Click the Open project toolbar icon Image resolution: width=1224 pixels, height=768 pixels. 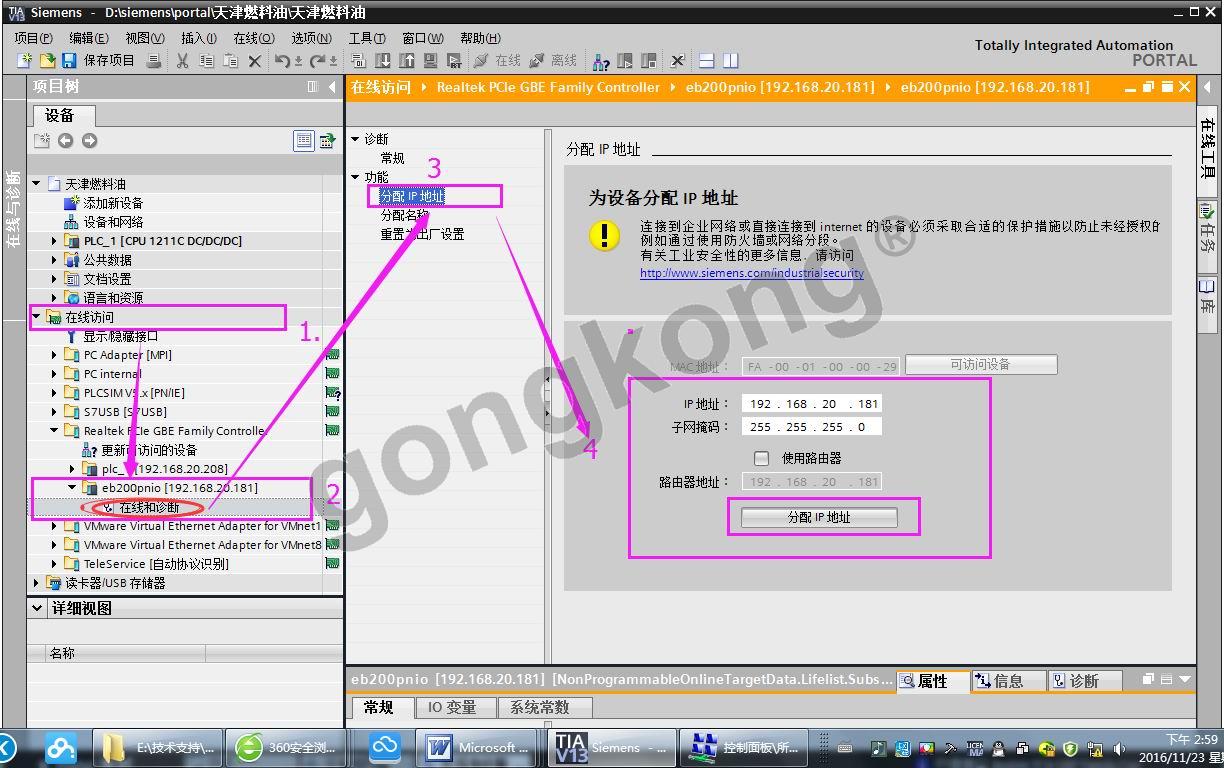point(47,61)
